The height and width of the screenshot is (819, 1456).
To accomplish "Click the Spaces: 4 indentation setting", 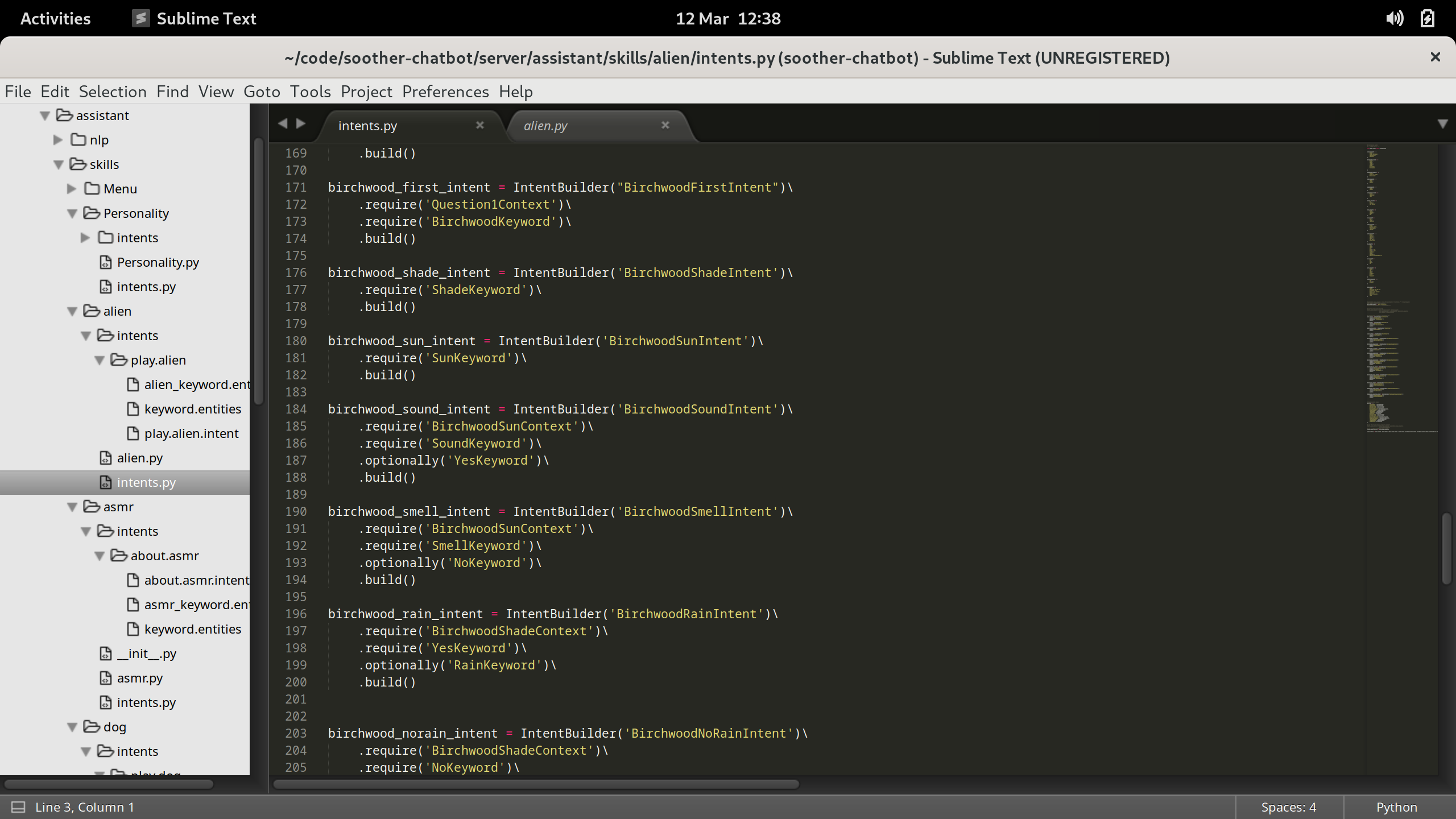I will click(1288, 807).
